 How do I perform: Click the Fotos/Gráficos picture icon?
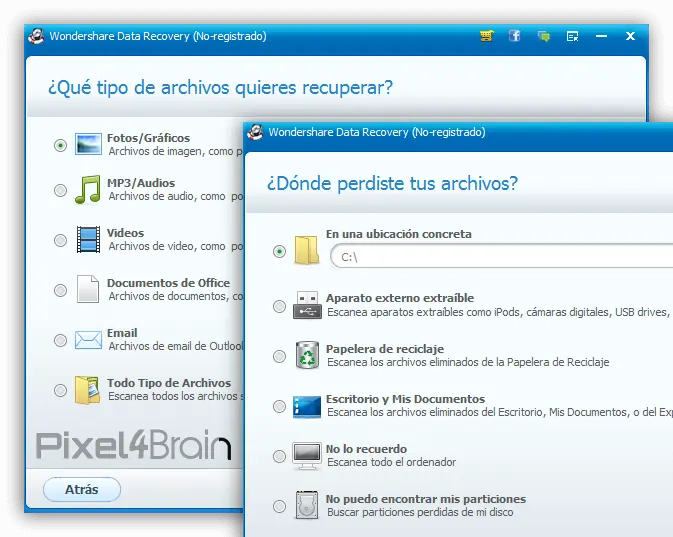click(x=88, y=144)
